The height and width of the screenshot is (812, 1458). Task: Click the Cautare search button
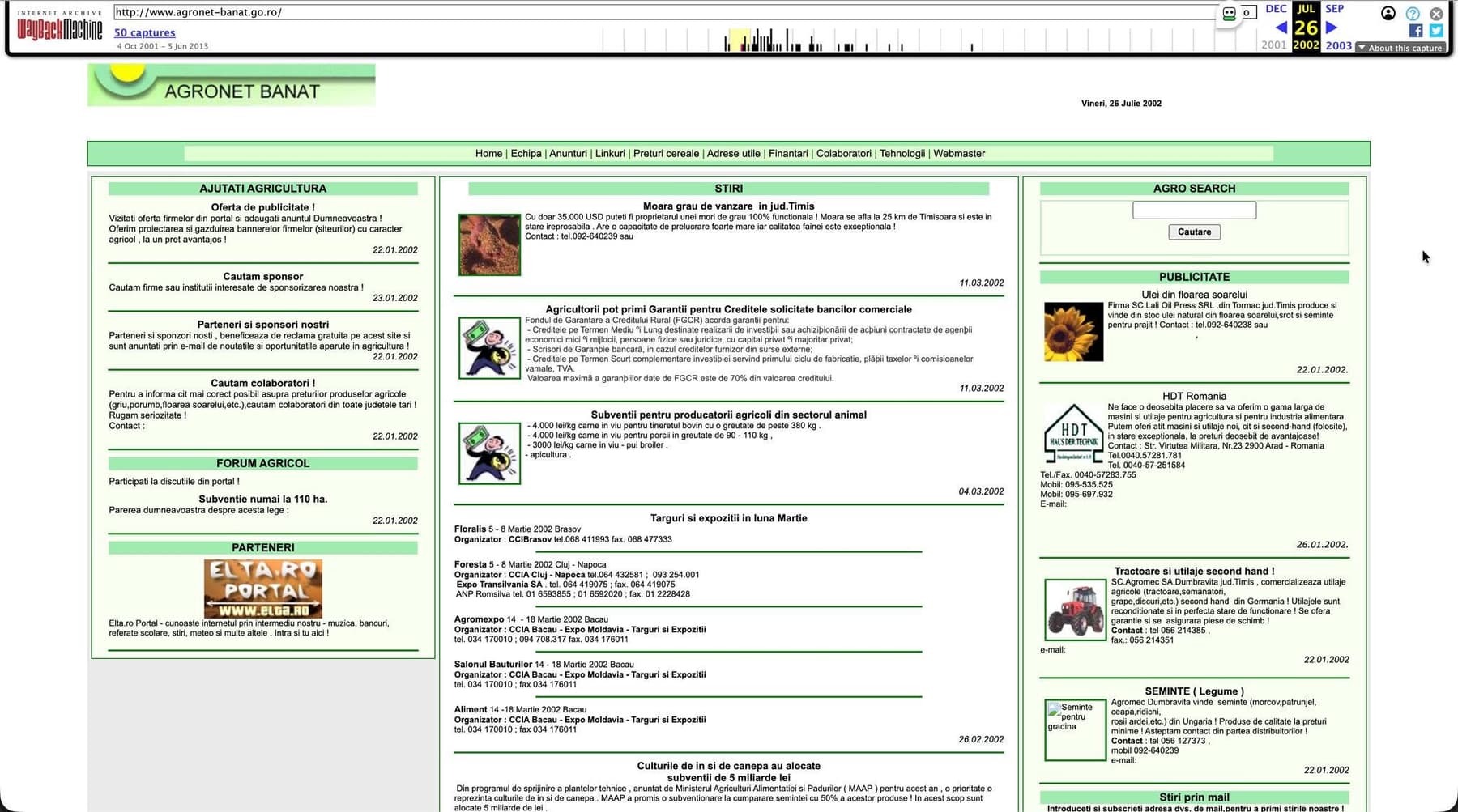(x=1194, y=232)
